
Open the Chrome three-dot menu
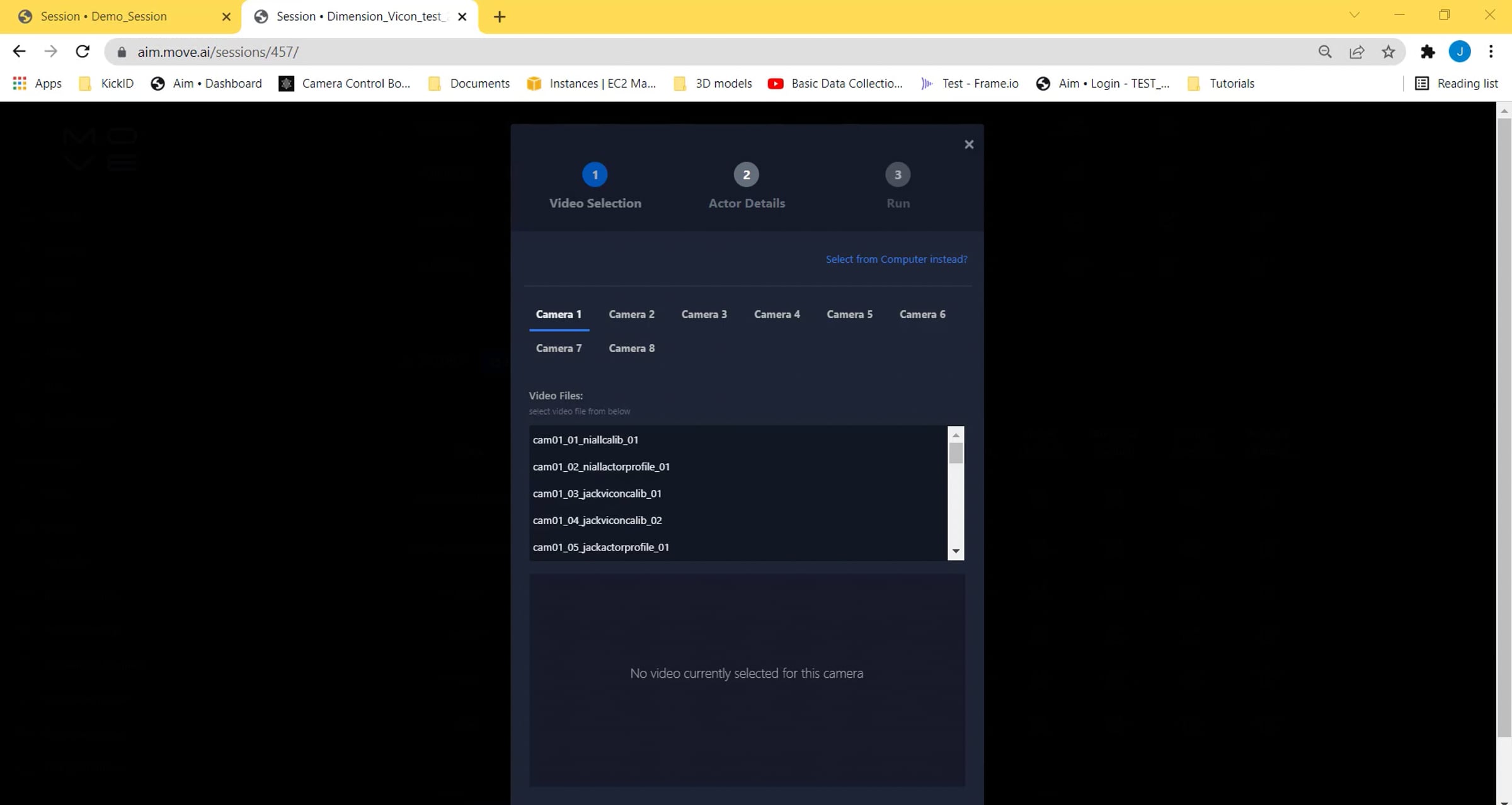(x=1491, y=52)
